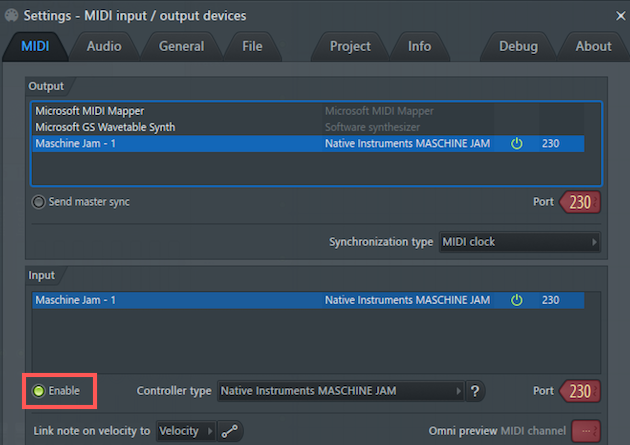Select Maschine Jam - 1 input row
Screen dimensions: 630x445
(x=308, y=300)
